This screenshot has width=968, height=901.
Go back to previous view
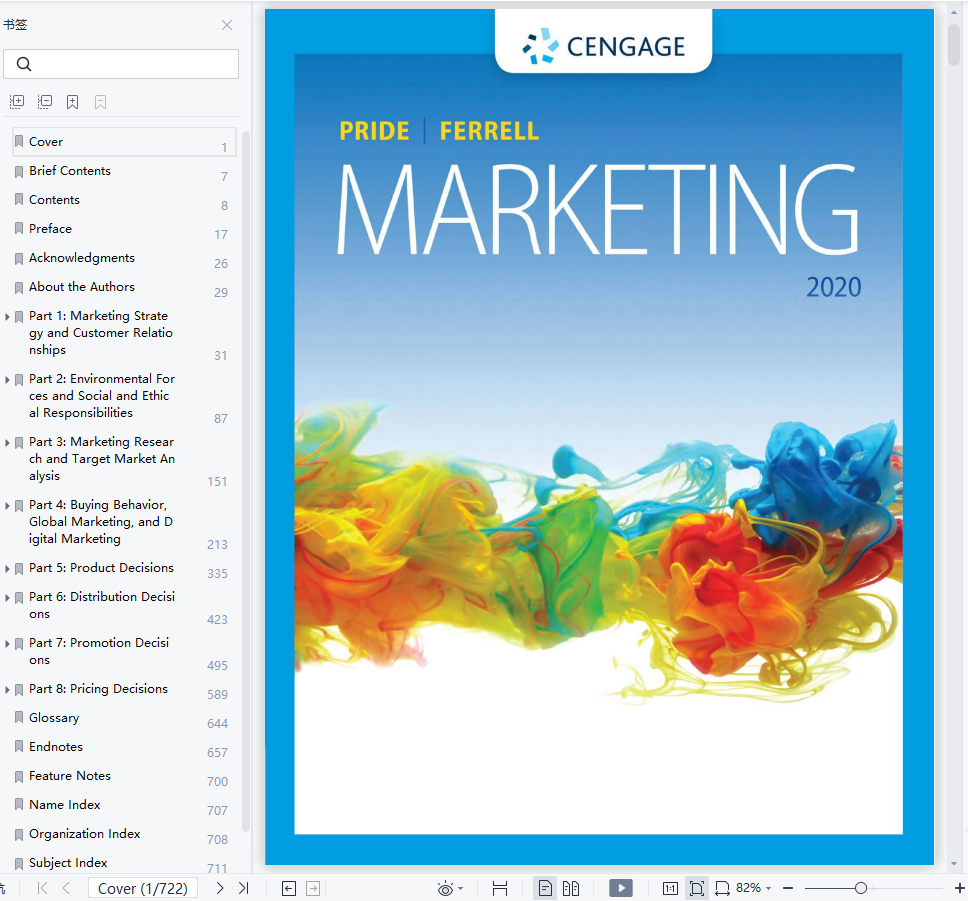pyautogui.click(x=289, y=889)
